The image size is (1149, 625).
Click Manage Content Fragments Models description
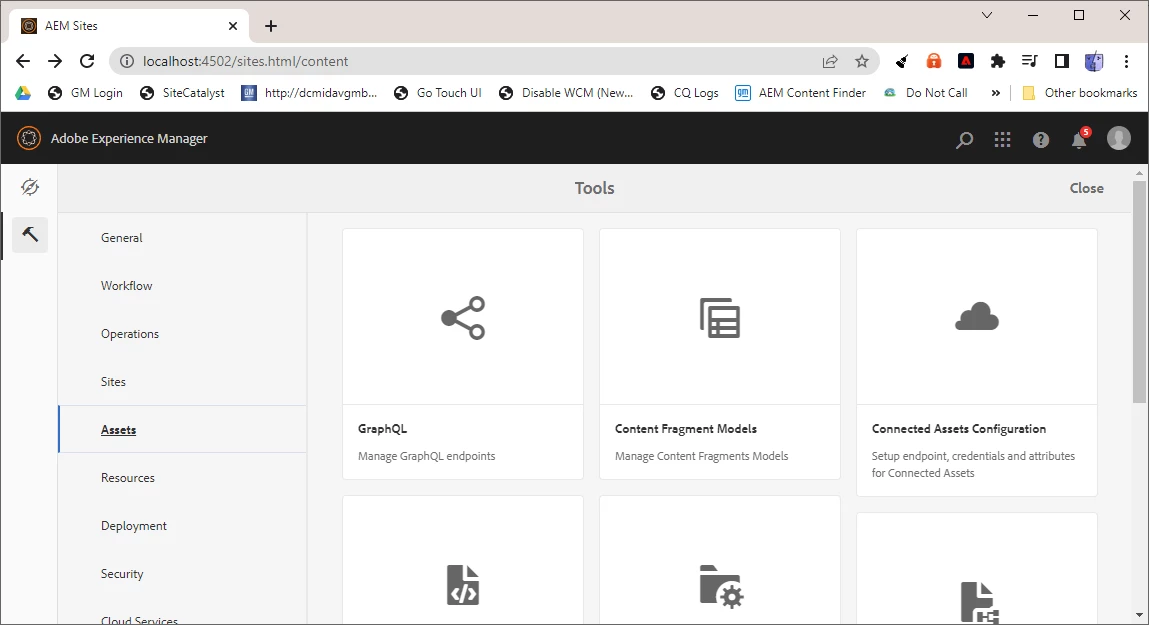tap(701, 456)
